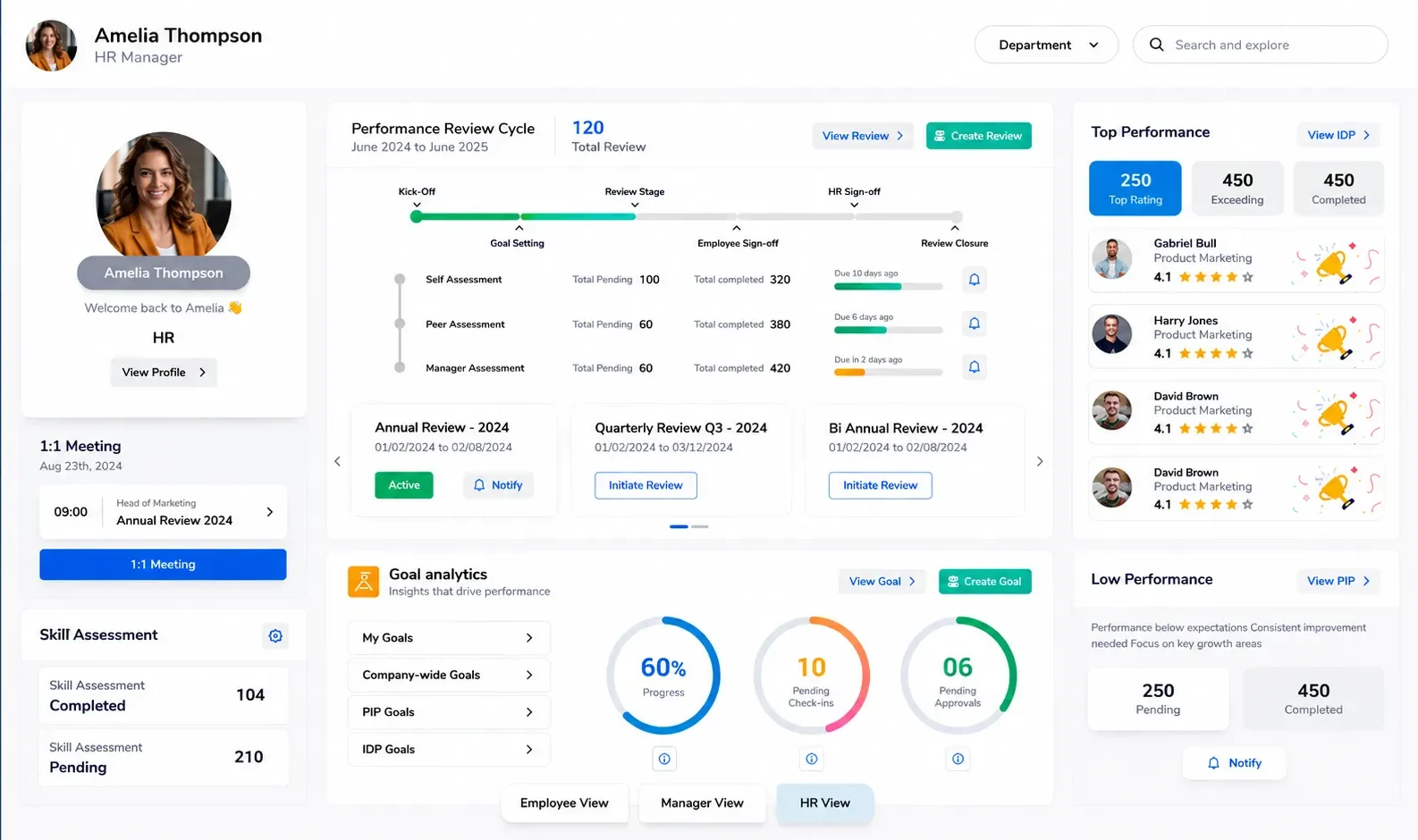Click 60% Progress circular chart
Screen dimensions: 1418x840
[x=663, y=676]
